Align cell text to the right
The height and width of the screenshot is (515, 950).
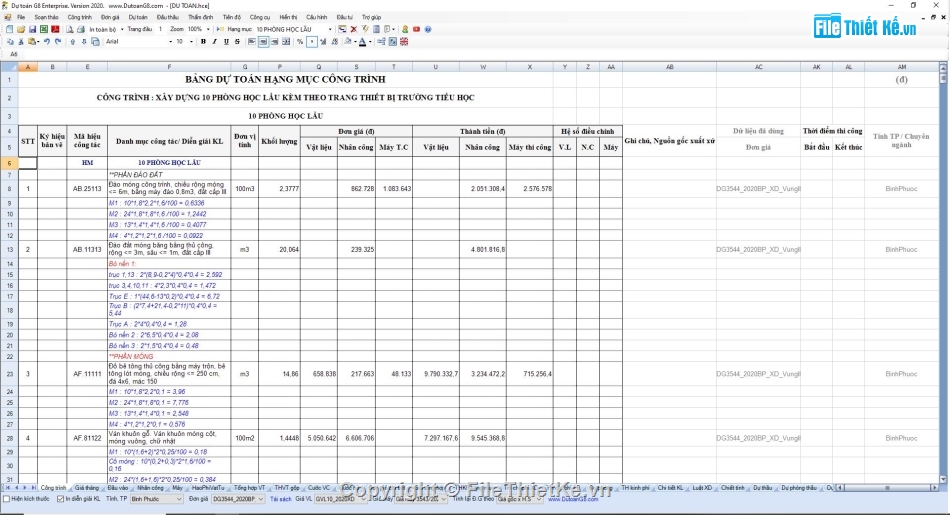(x=274, y=42)
